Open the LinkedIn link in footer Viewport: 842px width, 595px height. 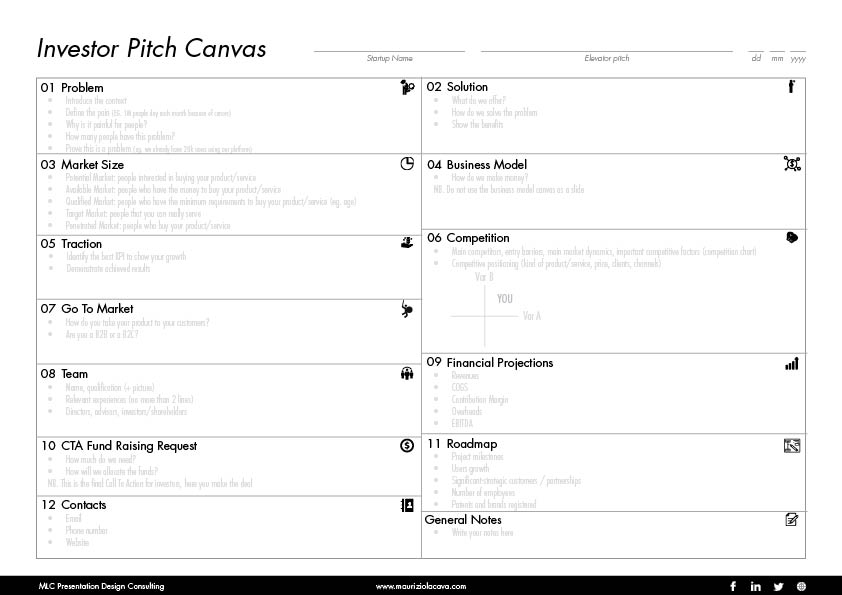click(756, 586)
